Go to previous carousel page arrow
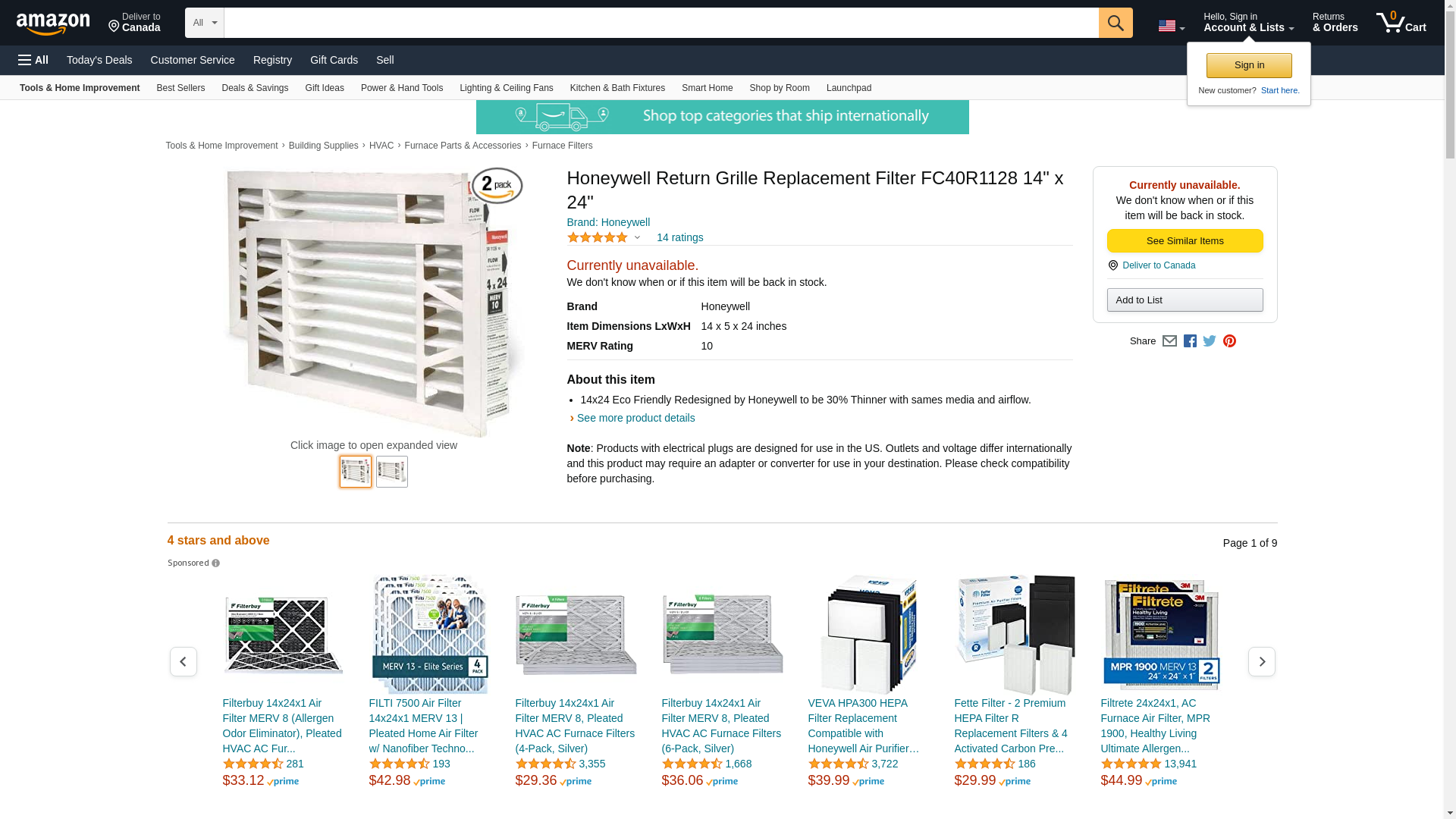Image resolution: width=1456 pixels, height=819 pixels. [x=183, y=662]
